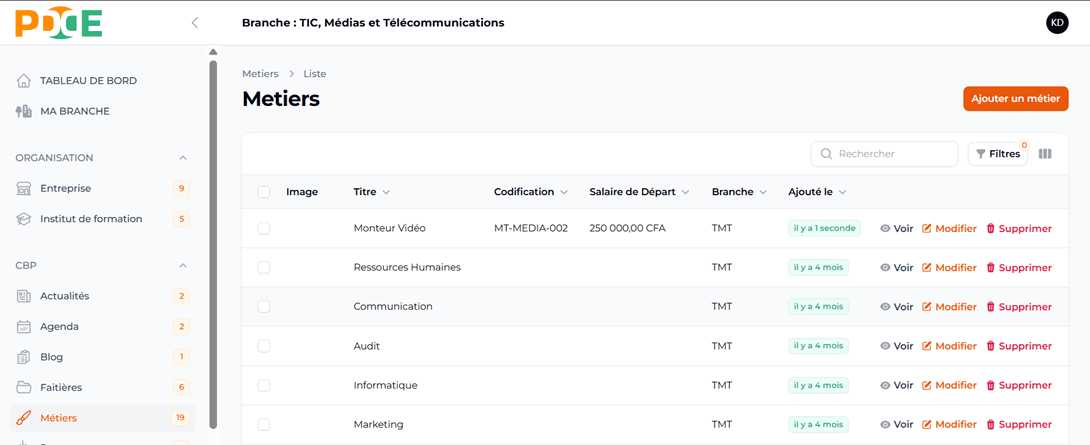Open Actualités in the sidebar menu

(x=64, y=296)
